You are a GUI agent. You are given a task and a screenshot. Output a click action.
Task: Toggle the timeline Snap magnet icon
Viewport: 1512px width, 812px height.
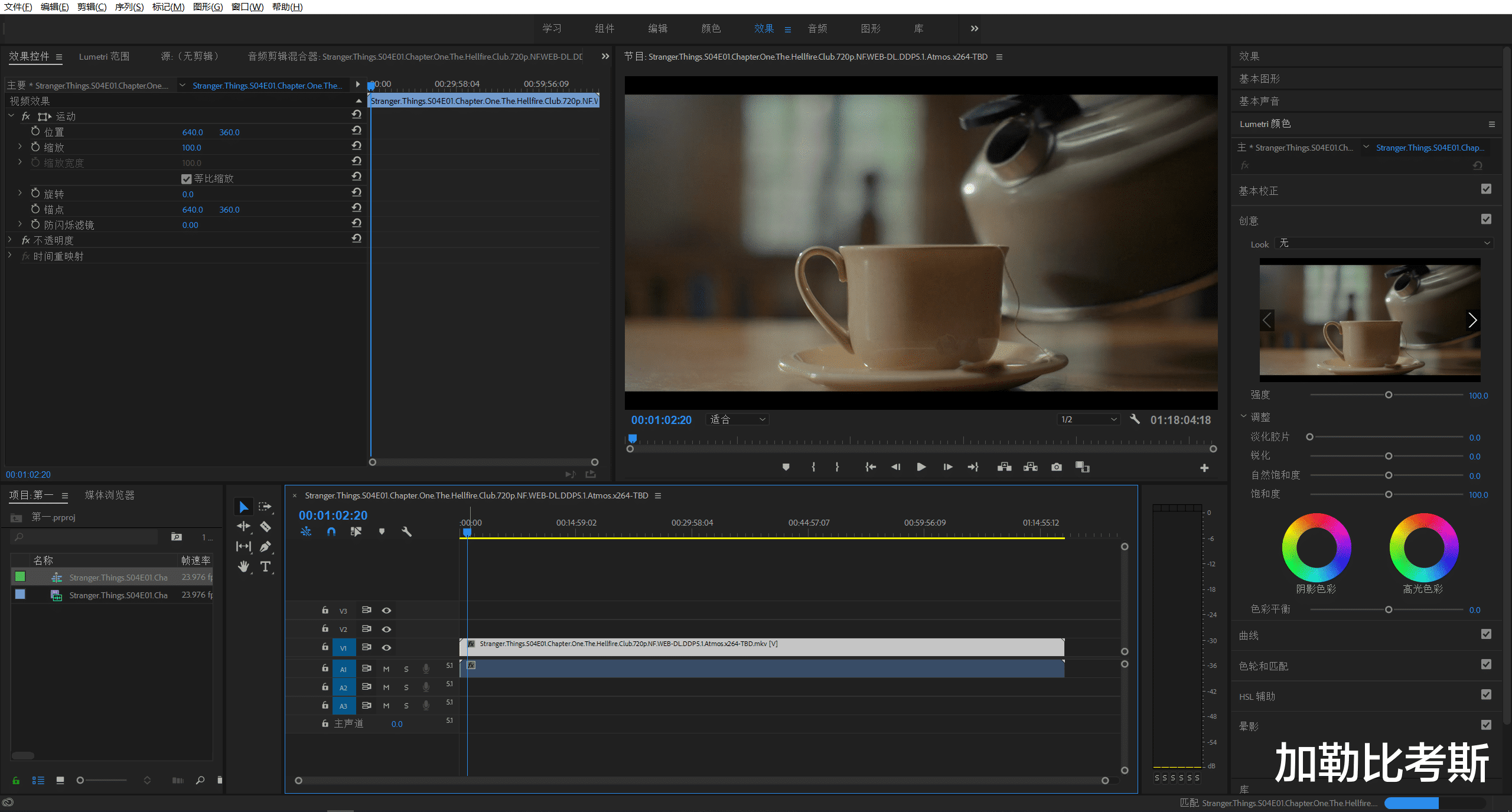[331, 531]
